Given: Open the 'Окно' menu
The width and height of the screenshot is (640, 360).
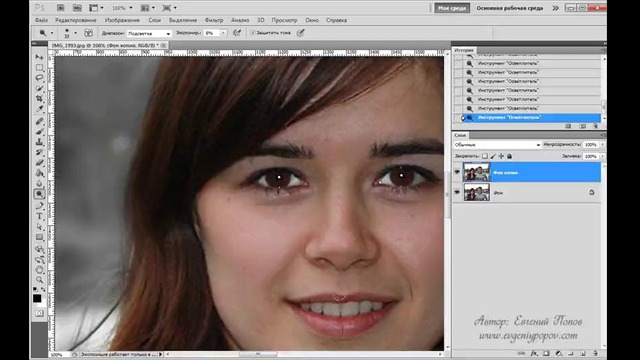Looking at the screenshot, I should pos(312,20).
